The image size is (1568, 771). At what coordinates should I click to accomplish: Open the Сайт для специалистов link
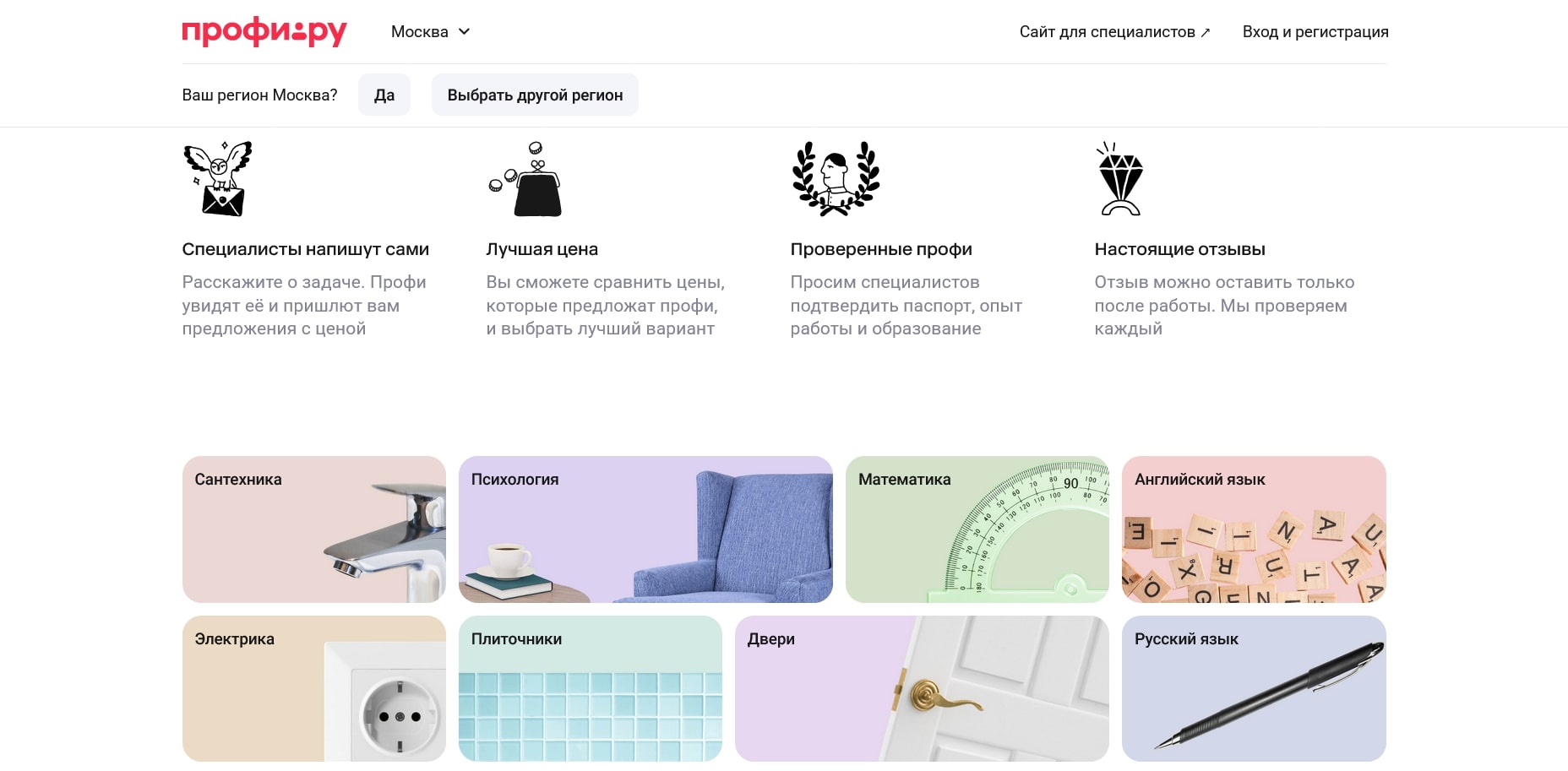1107,32
